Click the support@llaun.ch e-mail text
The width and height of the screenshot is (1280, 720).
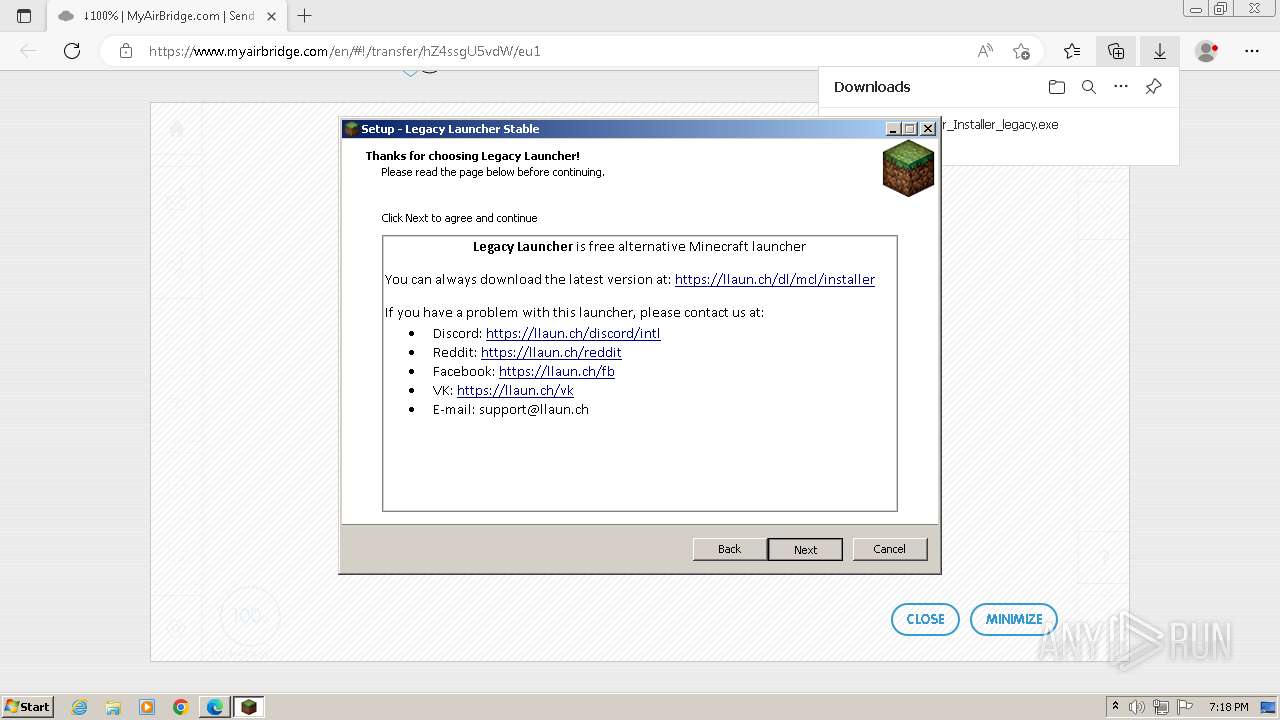[534, 409]
